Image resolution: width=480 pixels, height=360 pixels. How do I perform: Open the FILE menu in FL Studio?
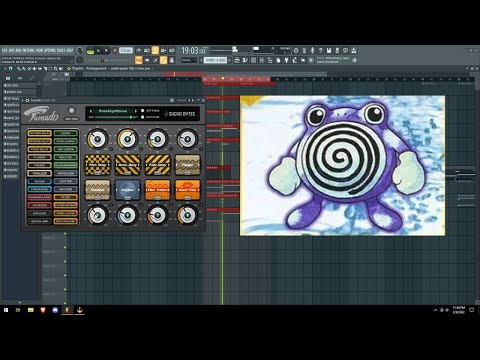4,50
